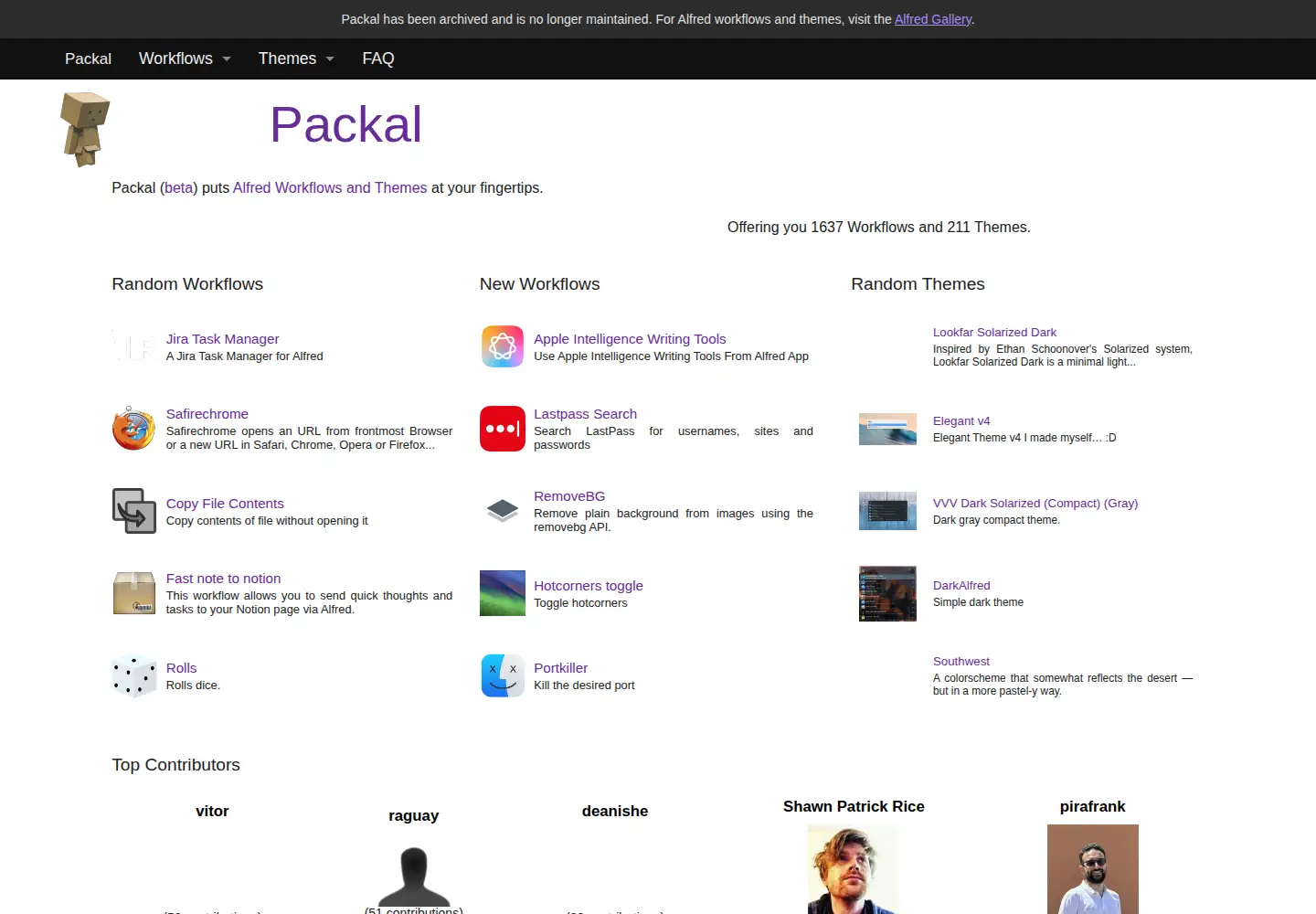Click the Rolls dice icon
This screenshot has height=914, width=1316.
coord(134,675)
